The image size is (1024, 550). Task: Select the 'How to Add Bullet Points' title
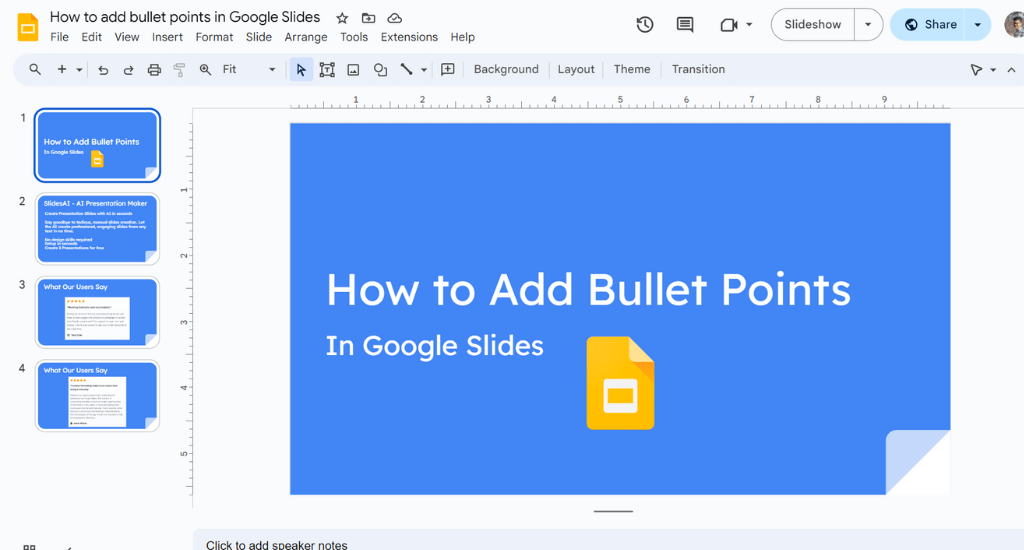[x=588, y=289]
